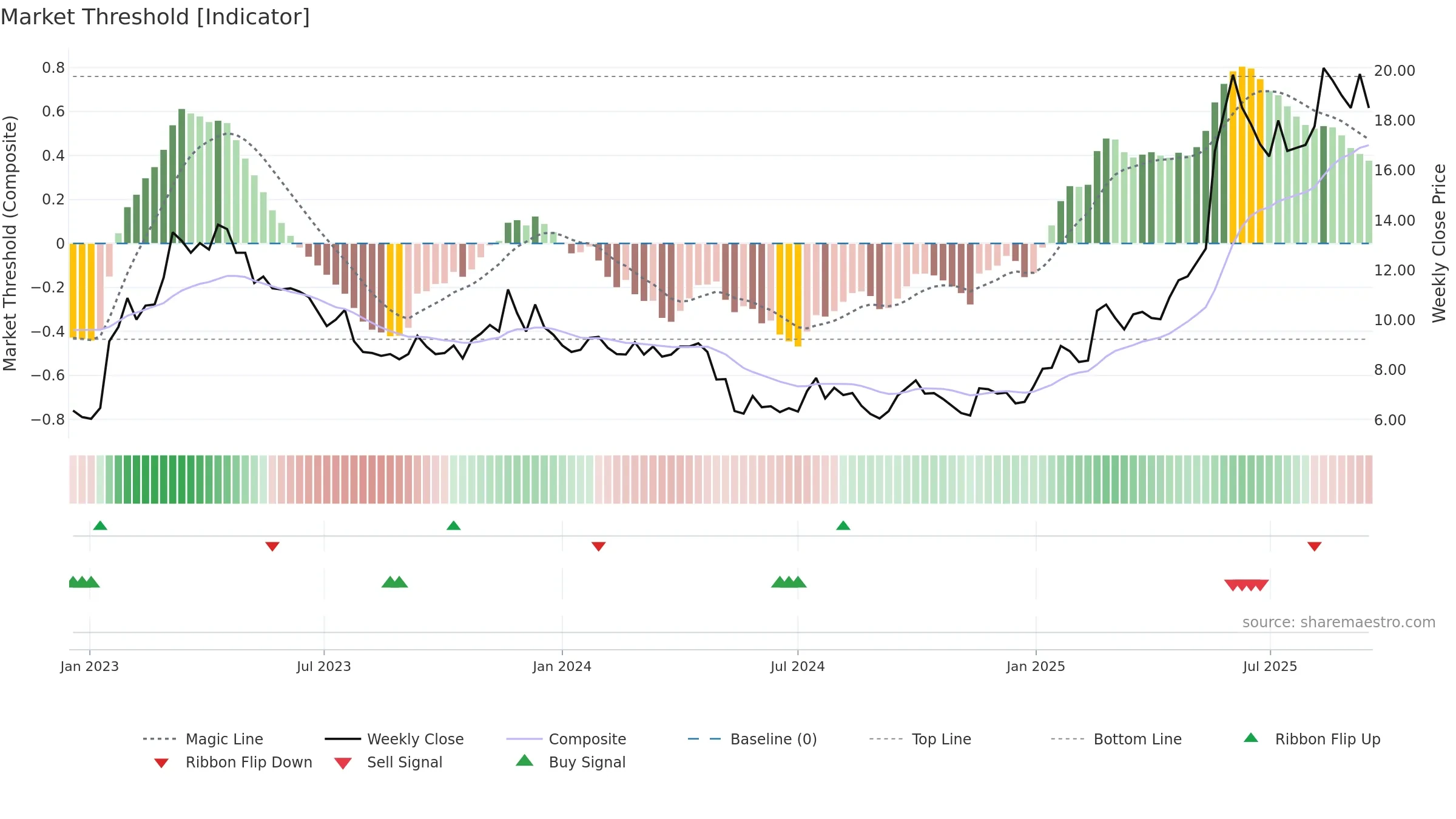
Task: Click the Jan 2025 x-axis label
Action: pos(1036,666)
